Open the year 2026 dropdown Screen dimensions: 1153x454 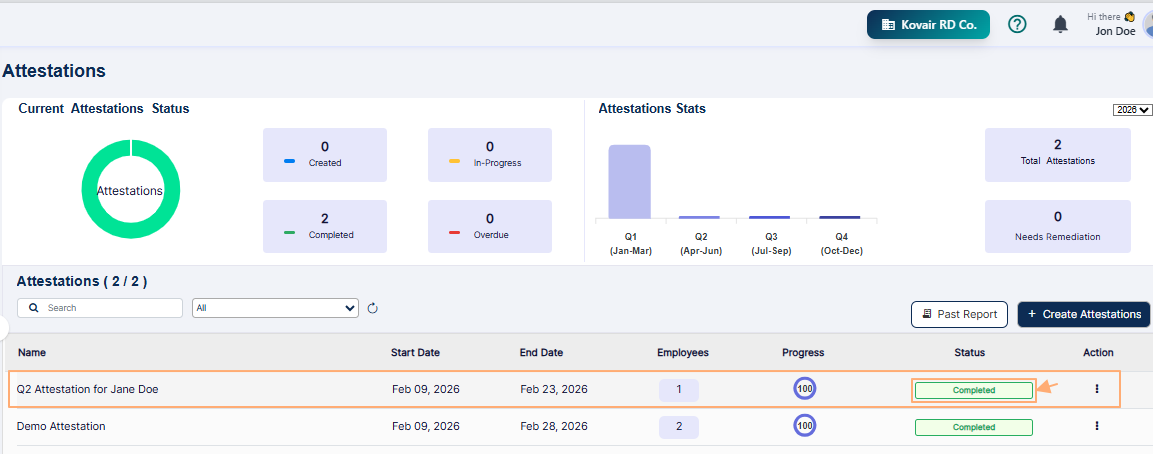click(1132, 110)
